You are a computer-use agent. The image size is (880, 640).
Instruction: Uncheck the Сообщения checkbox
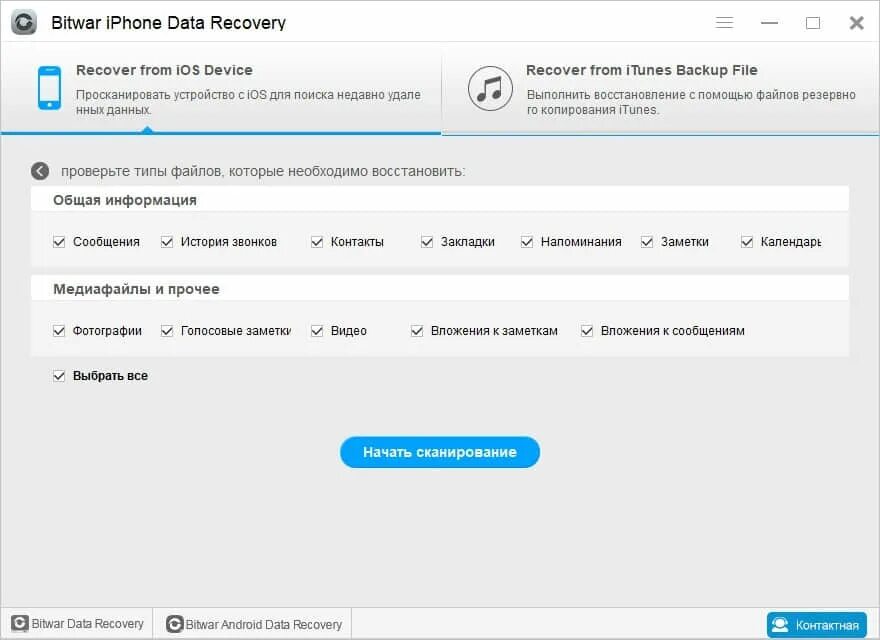(59, 242)
